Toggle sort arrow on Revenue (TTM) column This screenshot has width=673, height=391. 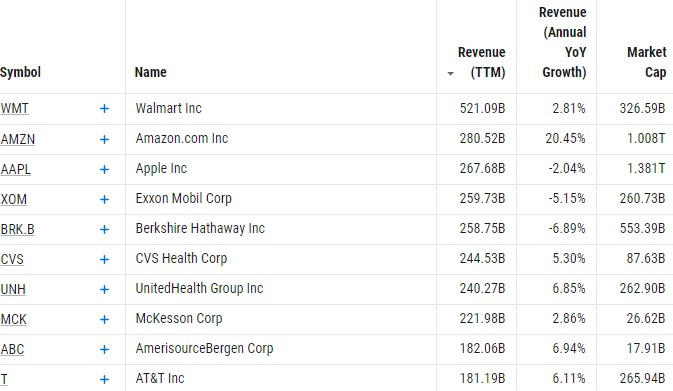pos(450,74)
